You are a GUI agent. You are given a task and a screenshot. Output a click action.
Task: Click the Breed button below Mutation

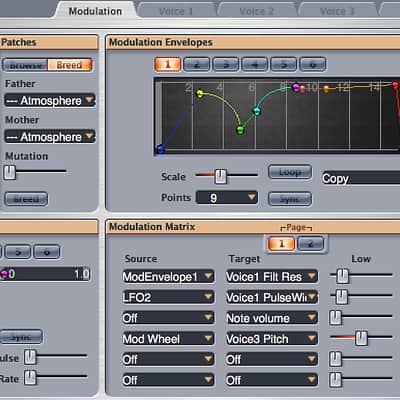[26, 199]
